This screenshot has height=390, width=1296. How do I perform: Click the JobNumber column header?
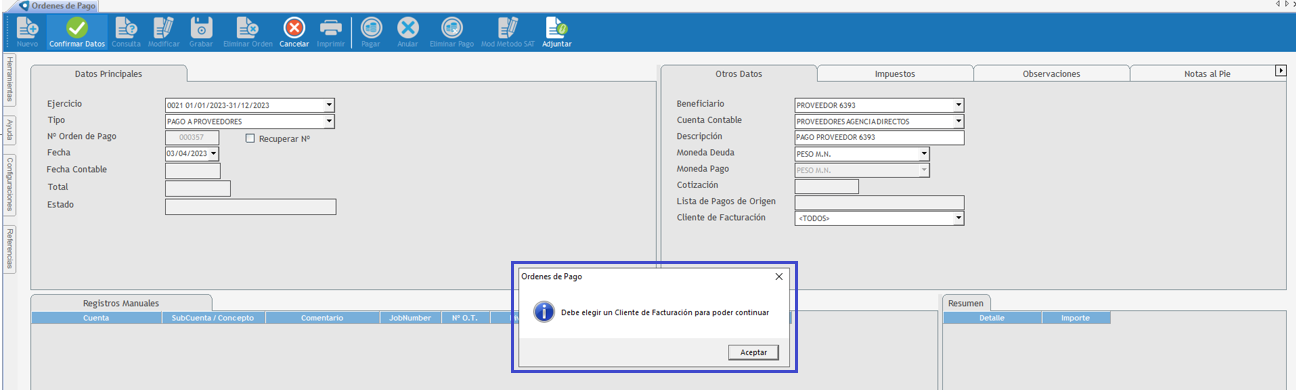pyautogui.click(x=409, y=318)
